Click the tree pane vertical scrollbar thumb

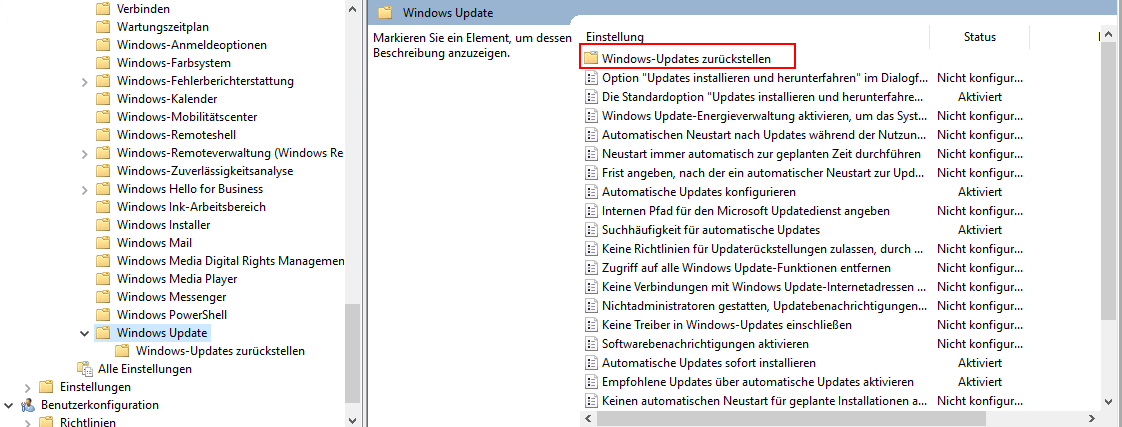[x=352, y=353]
